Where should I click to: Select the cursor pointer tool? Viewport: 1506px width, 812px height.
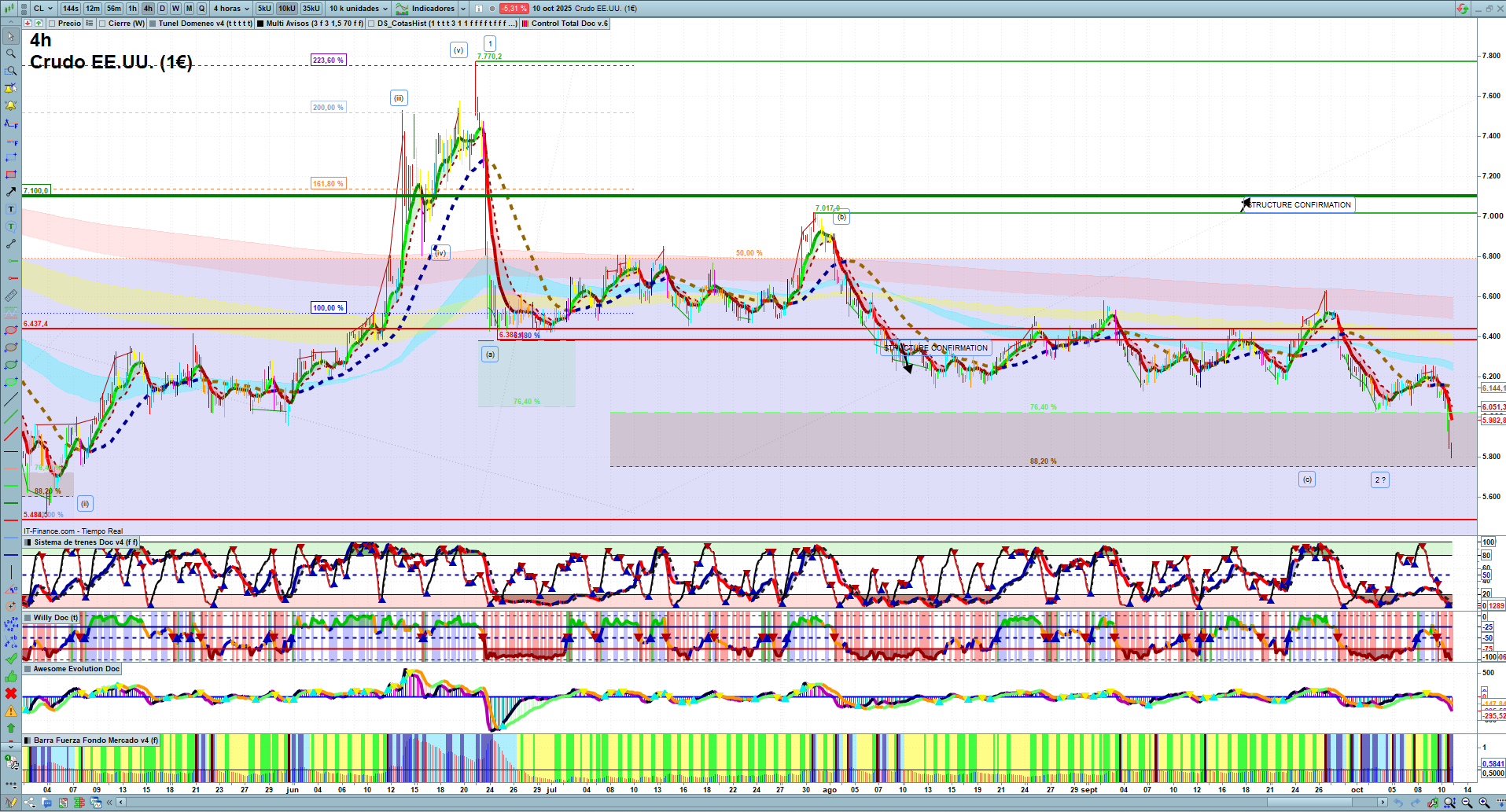pyautogui.click(x=11, y=36)
